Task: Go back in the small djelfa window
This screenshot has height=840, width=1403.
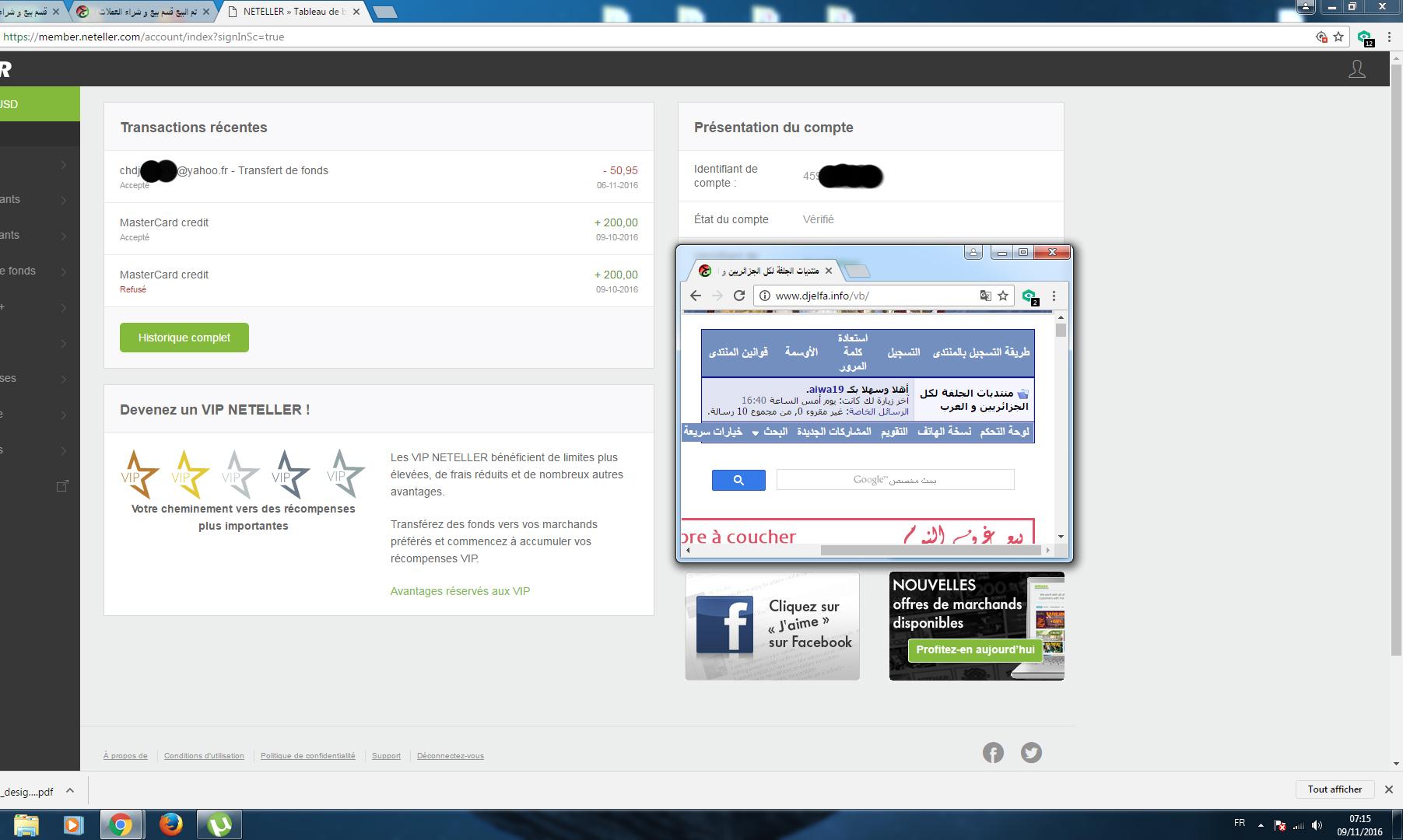Action: (696, 296)
